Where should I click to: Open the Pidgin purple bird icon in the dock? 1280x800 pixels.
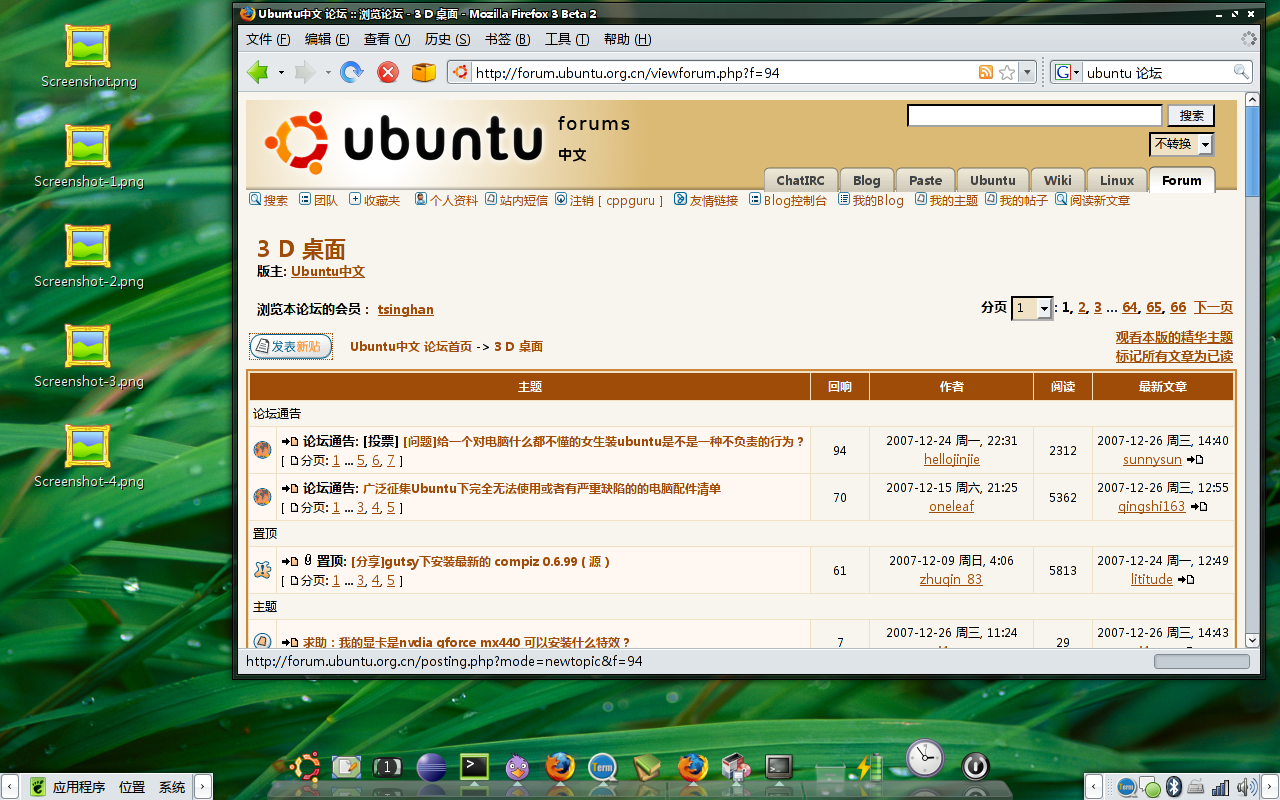tap(517, 768)
